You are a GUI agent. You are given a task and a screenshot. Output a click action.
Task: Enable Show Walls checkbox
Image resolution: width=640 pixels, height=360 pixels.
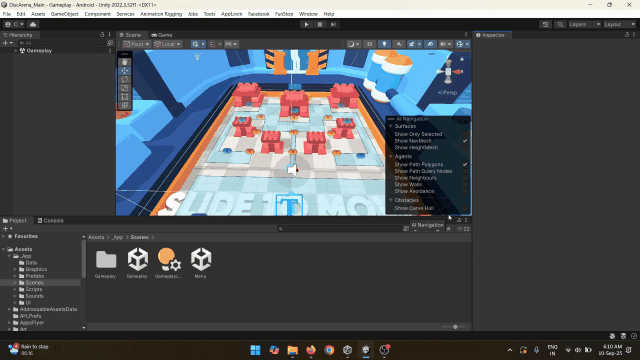coord(465,184)
